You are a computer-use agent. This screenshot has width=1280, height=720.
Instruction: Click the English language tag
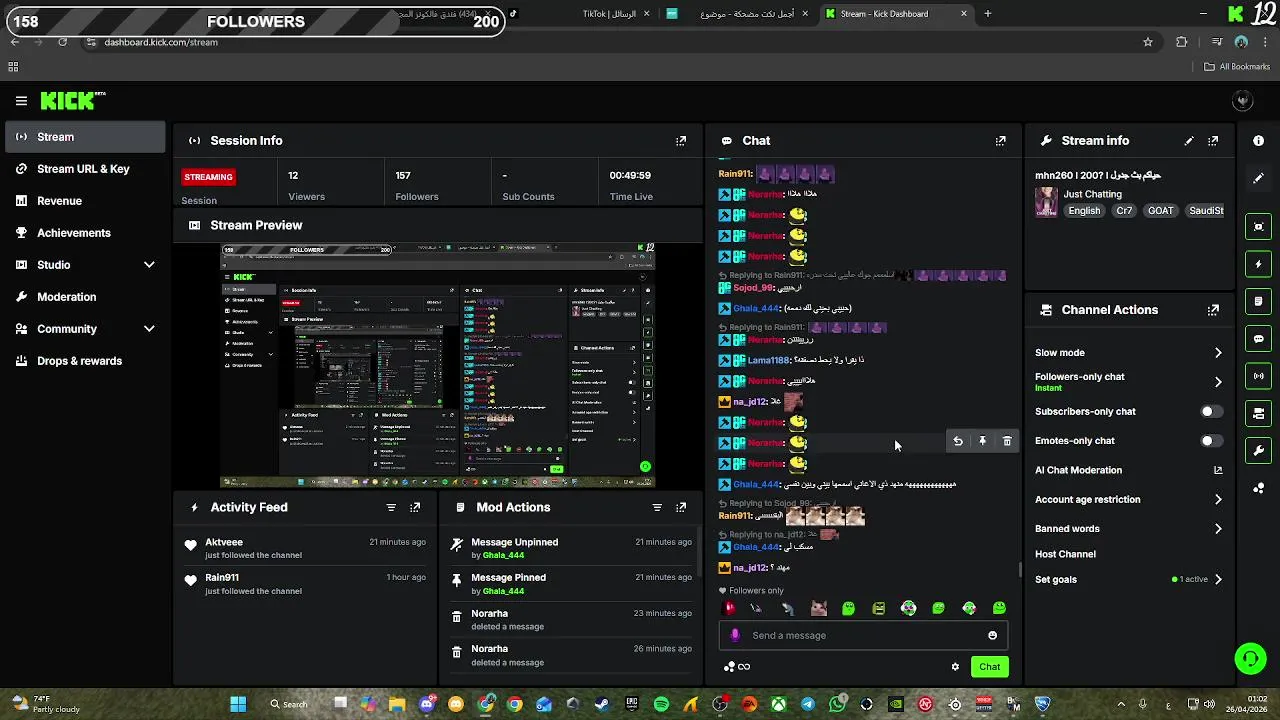coord(1084,211)
